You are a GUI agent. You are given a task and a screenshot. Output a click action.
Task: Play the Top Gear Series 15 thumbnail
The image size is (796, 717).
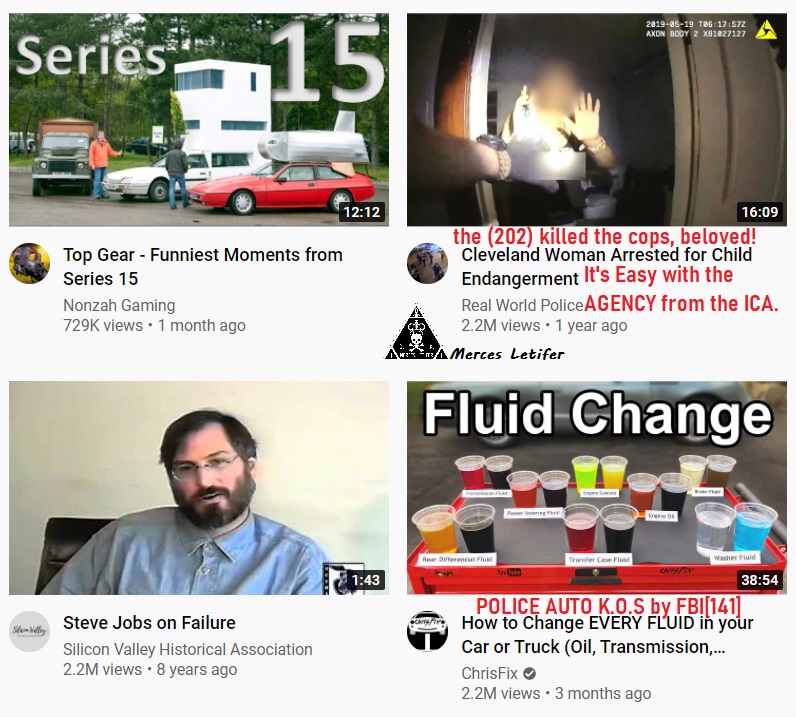point(199,120)
